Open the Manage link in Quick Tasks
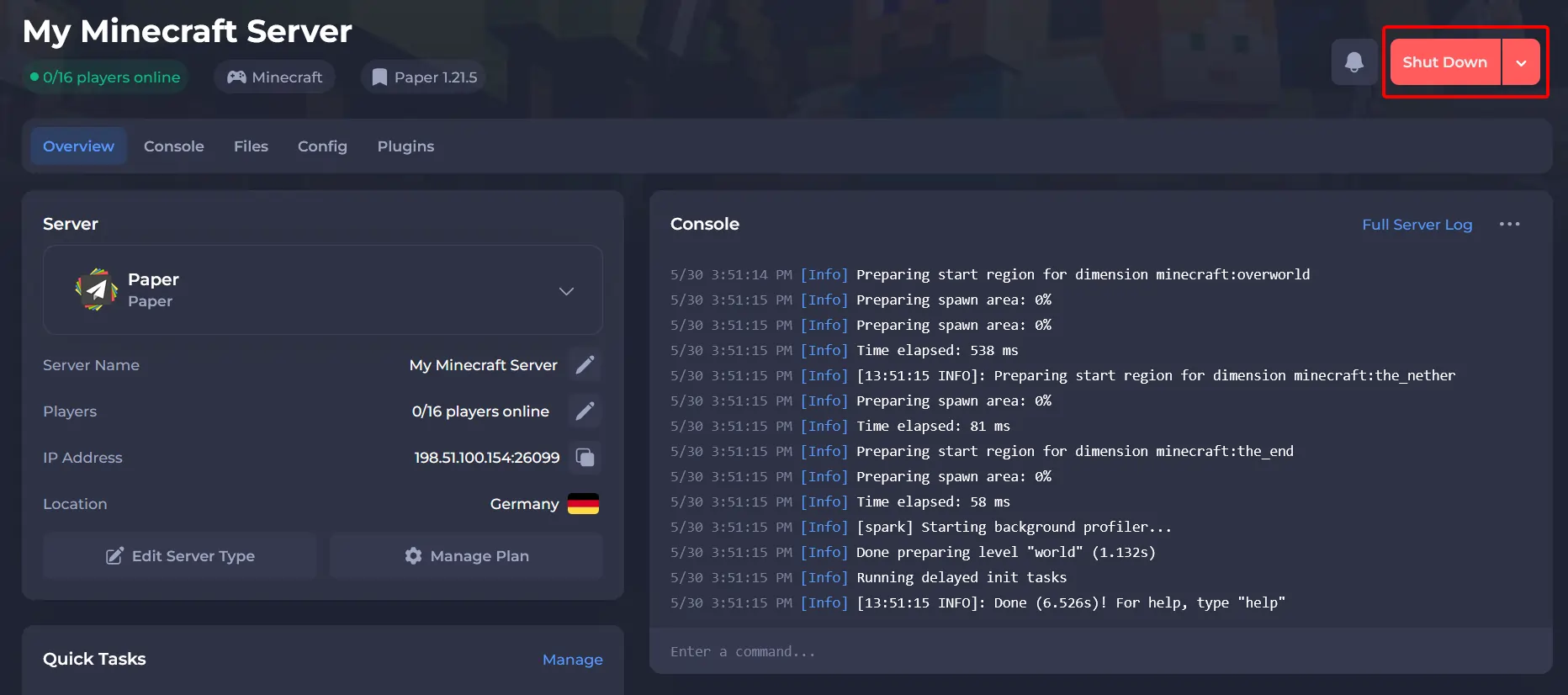The width and height of the screenshot is (1568, 695). 573,660
